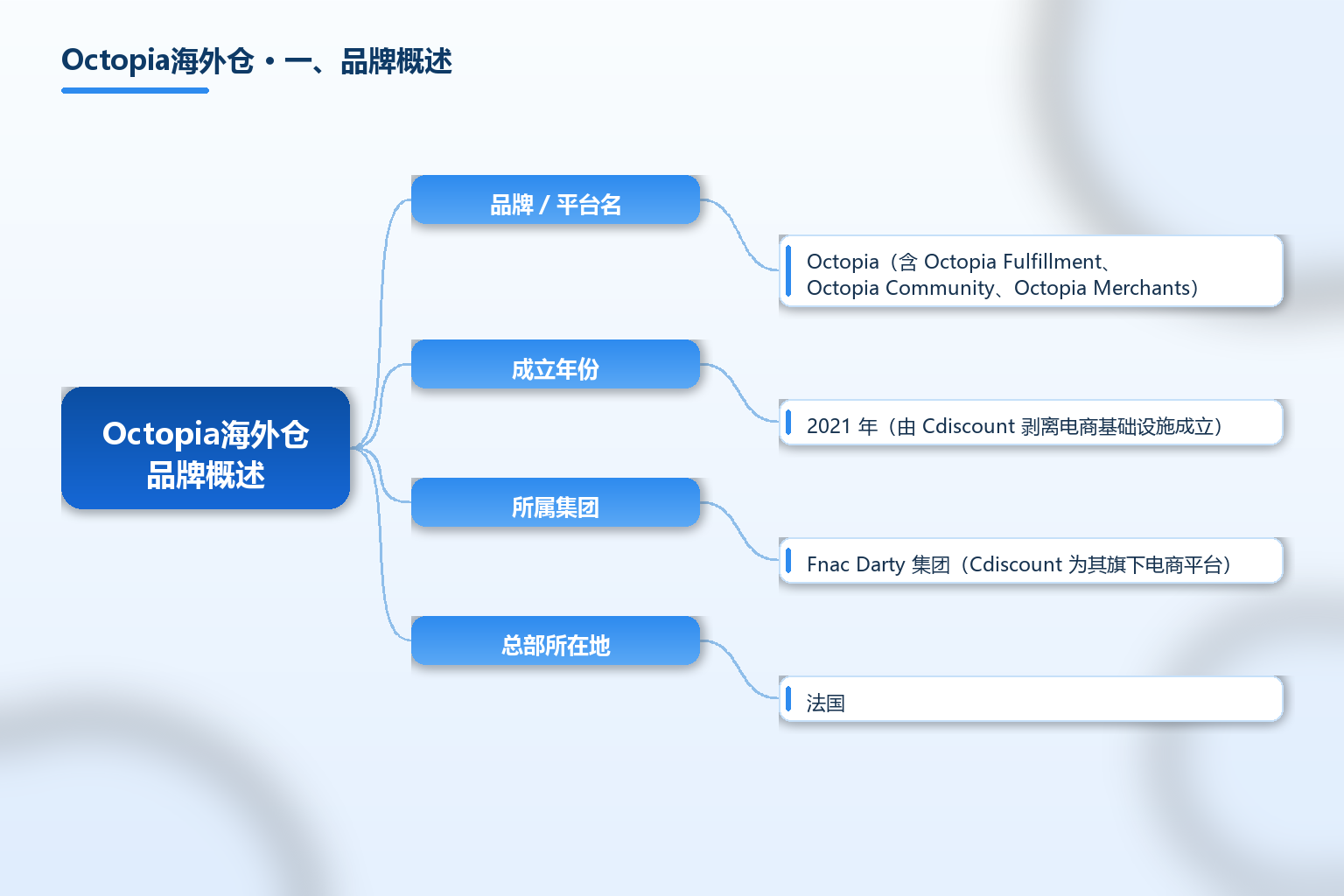Image resolution: width=1344 pixels, height=896 pixels.
Task: Choose the "所属集团" branch node
Action: [x=556, y=502]
